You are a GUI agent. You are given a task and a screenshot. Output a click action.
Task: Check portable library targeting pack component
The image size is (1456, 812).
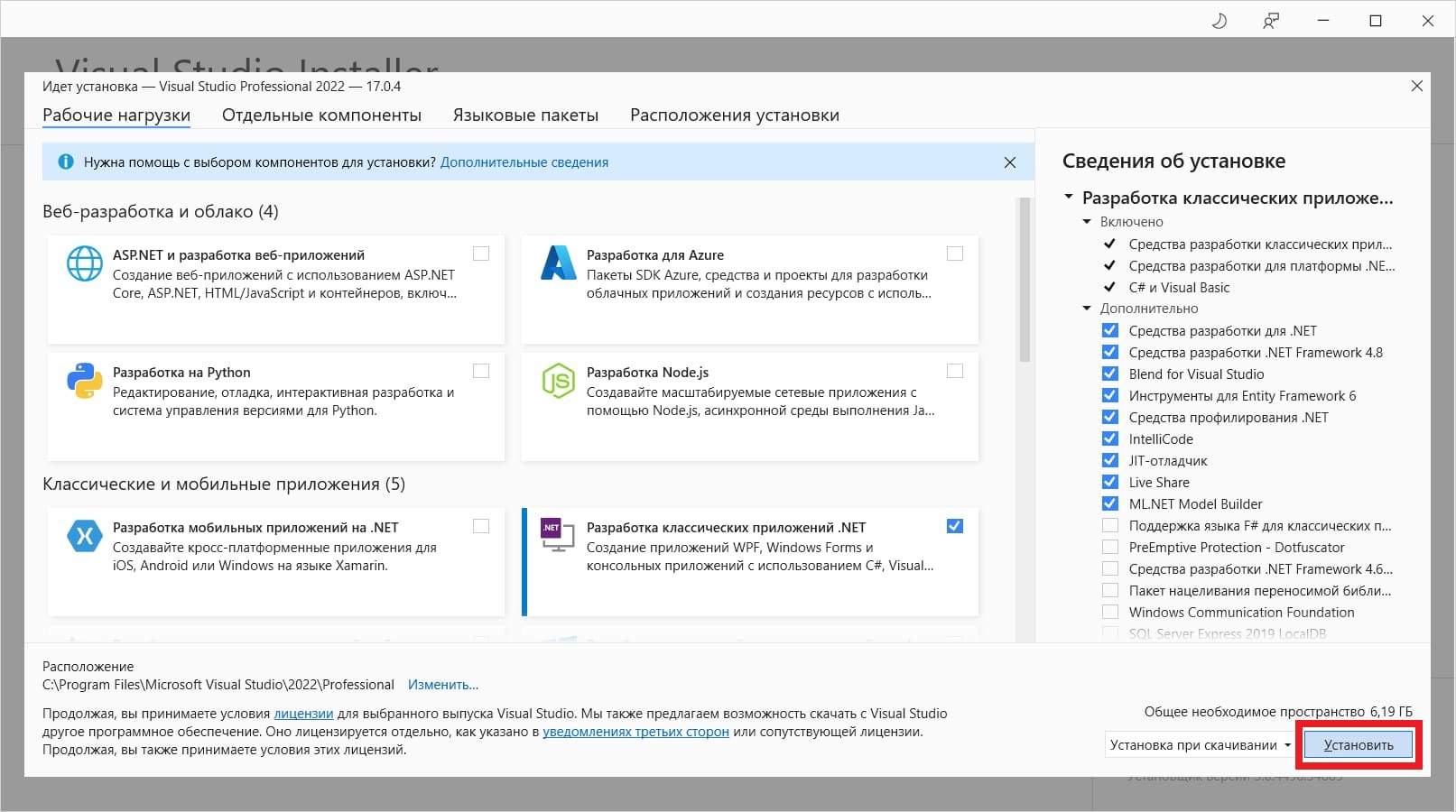coord(1110,590)
